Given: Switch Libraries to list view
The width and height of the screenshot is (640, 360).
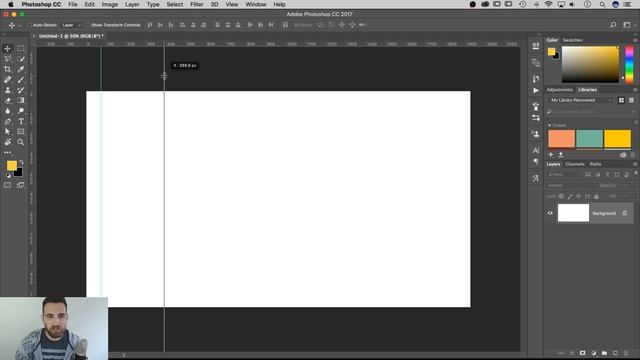Looking at the screenshot, I should pos(631,100).
